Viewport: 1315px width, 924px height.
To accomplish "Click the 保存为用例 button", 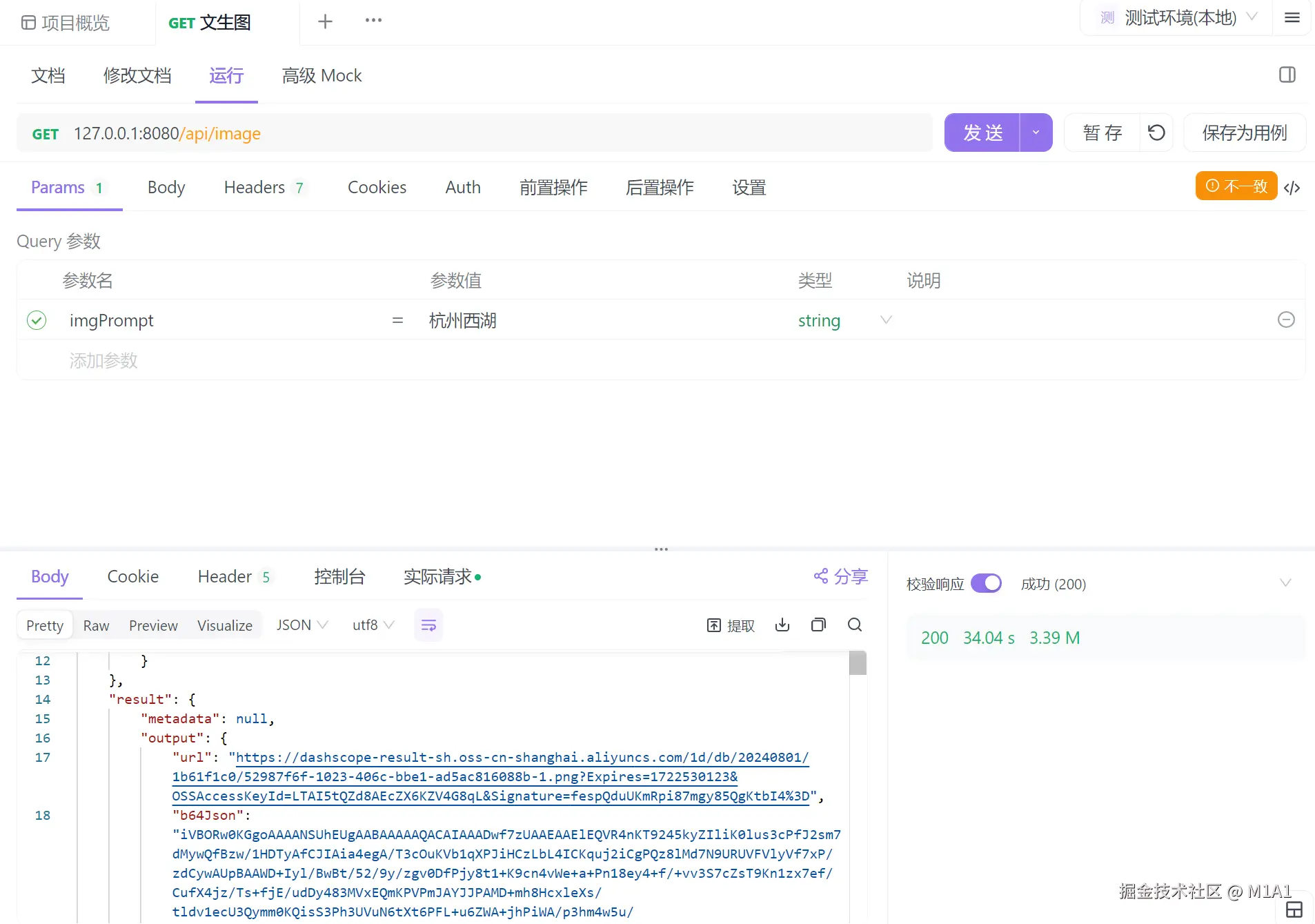I will click(x=1245, y=132).
